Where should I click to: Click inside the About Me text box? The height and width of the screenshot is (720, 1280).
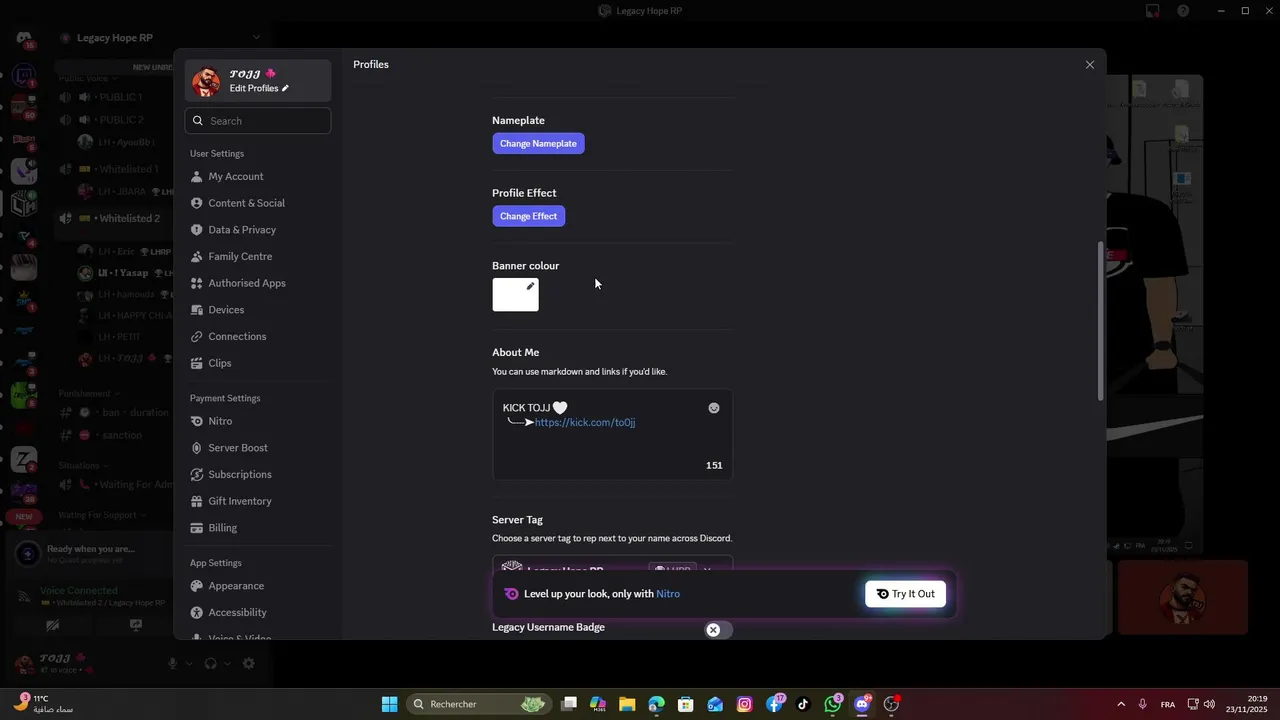pyautogui.click(x=612, y=435)
